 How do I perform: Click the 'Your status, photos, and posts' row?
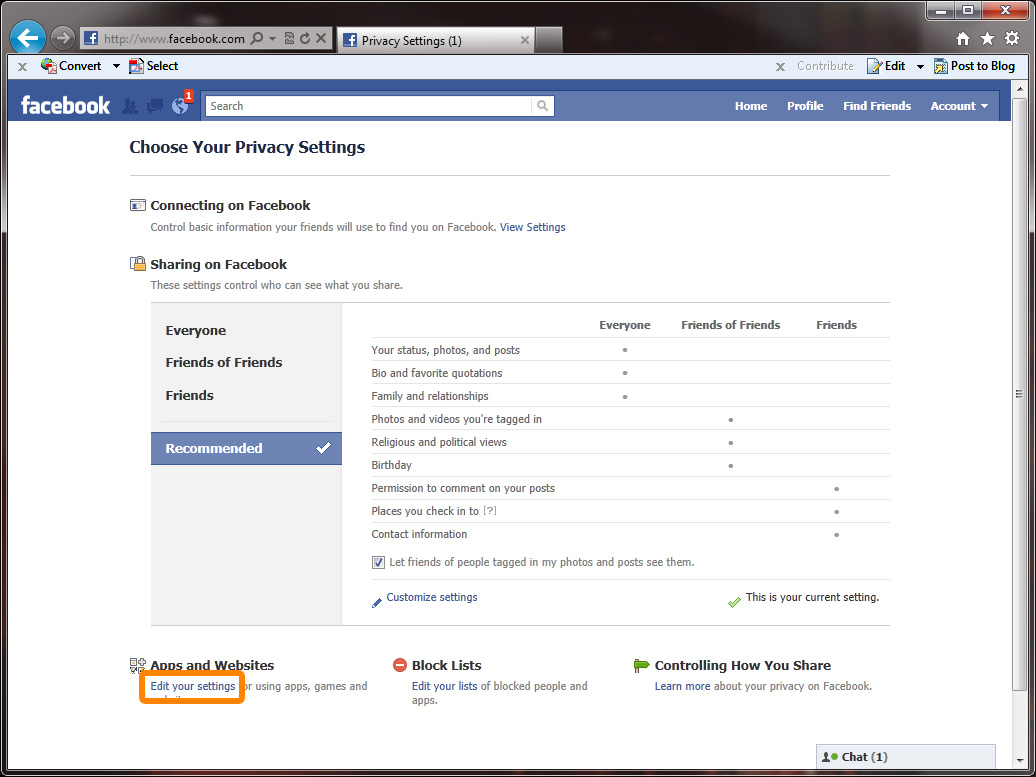(x=630, y=350)
